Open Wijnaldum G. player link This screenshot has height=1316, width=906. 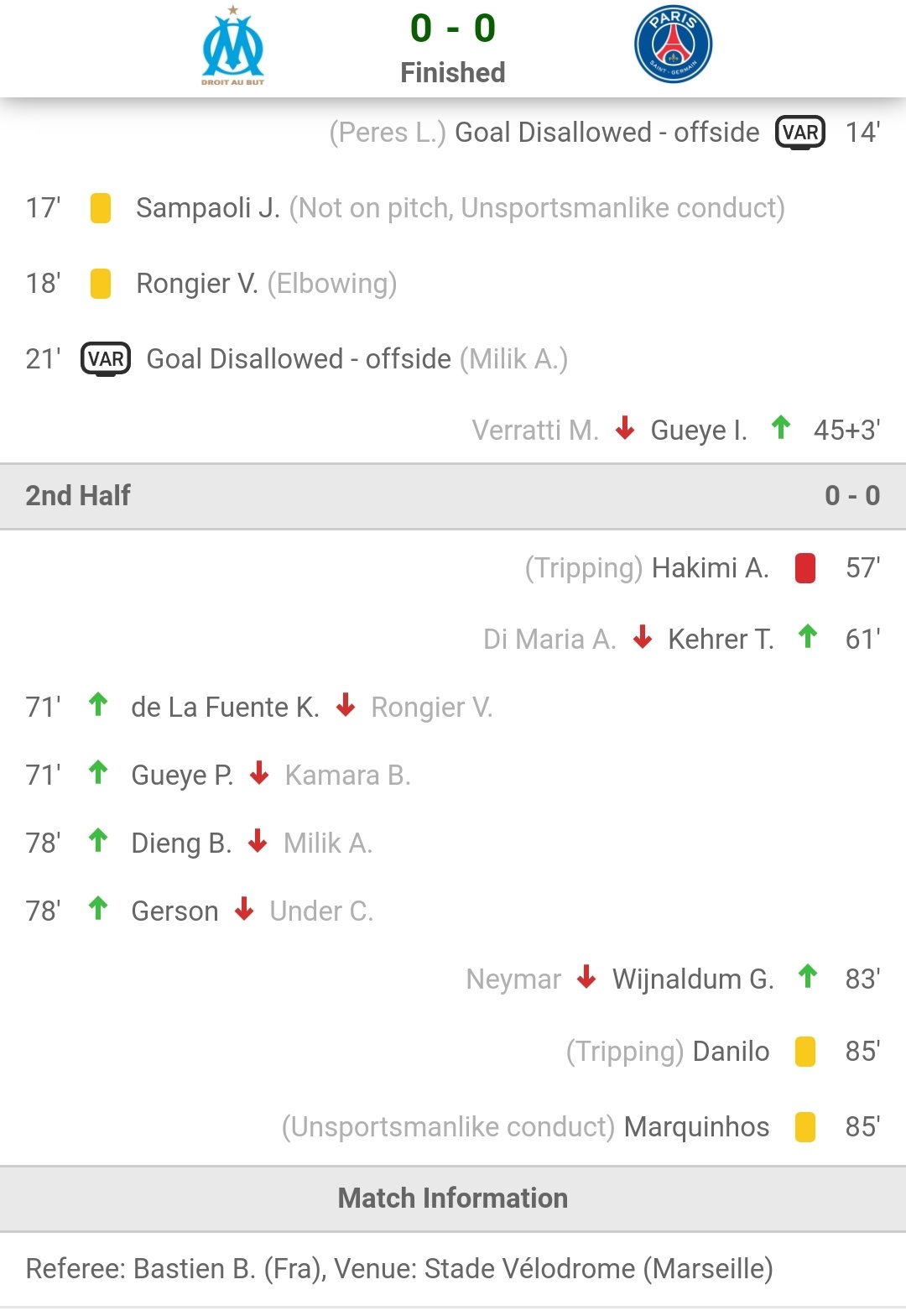pos(693,979)
